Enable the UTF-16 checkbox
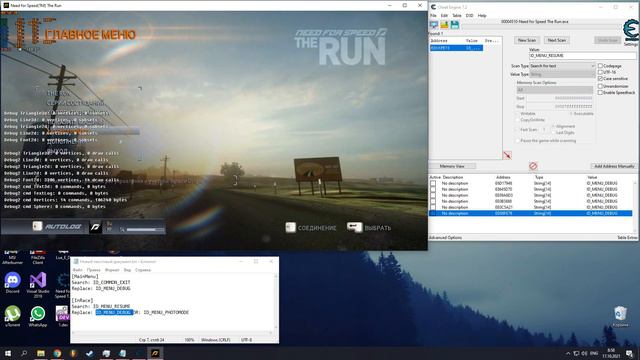The height and width of the screenshot is (360, 640). pyautogui.click(x=600, y=72)
